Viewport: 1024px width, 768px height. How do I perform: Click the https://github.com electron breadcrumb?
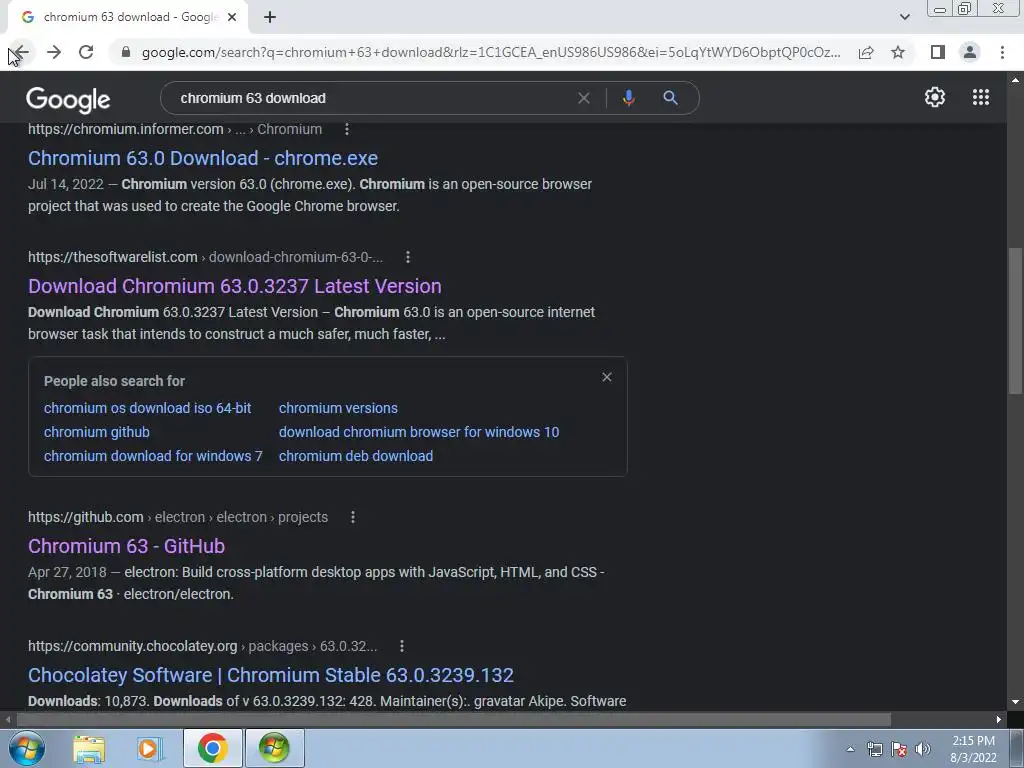(178, 517)
